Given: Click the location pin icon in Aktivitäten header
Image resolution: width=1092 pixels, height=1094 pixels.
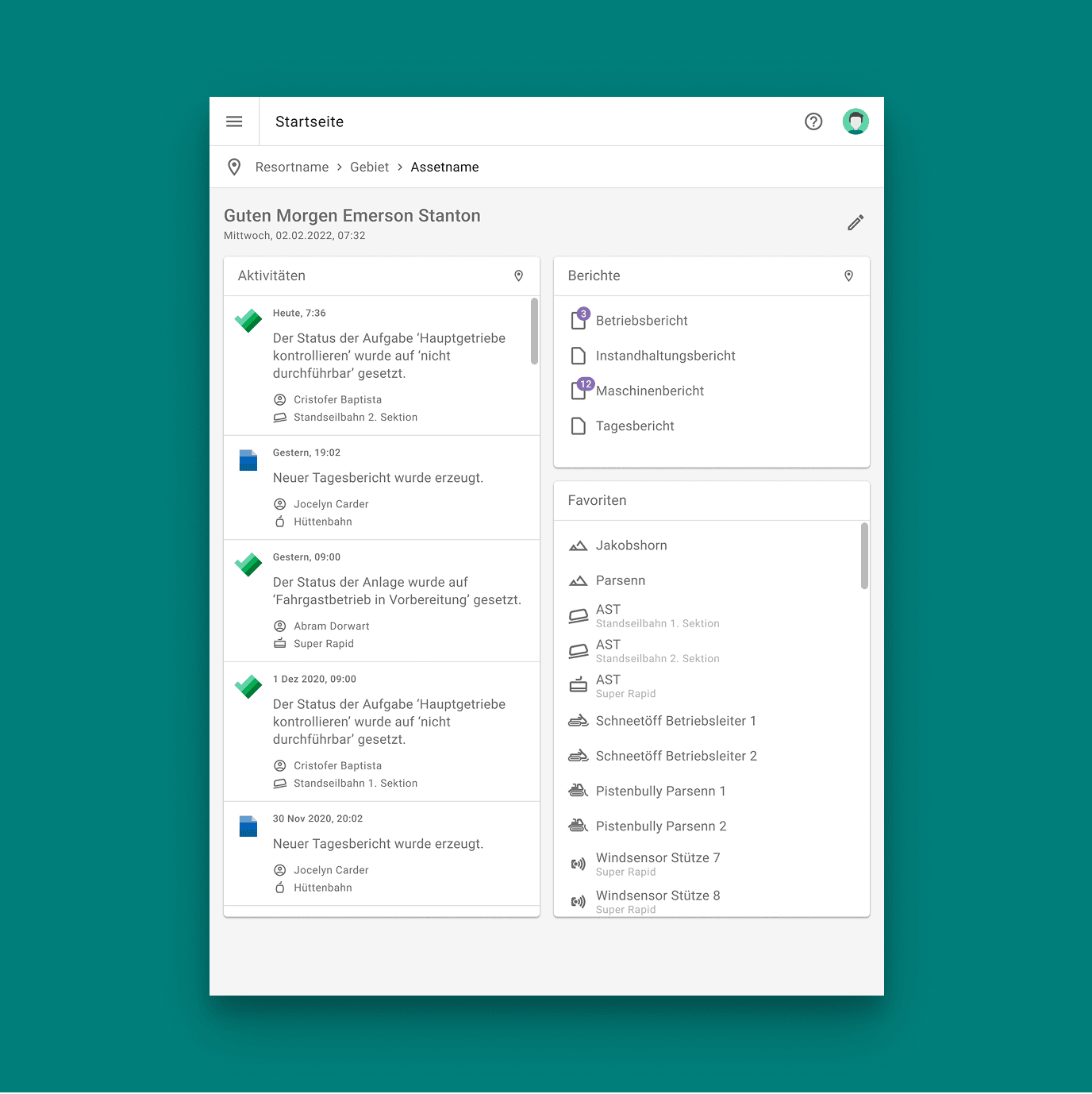Looking at the screenshot, I should [x=518, y=275].
